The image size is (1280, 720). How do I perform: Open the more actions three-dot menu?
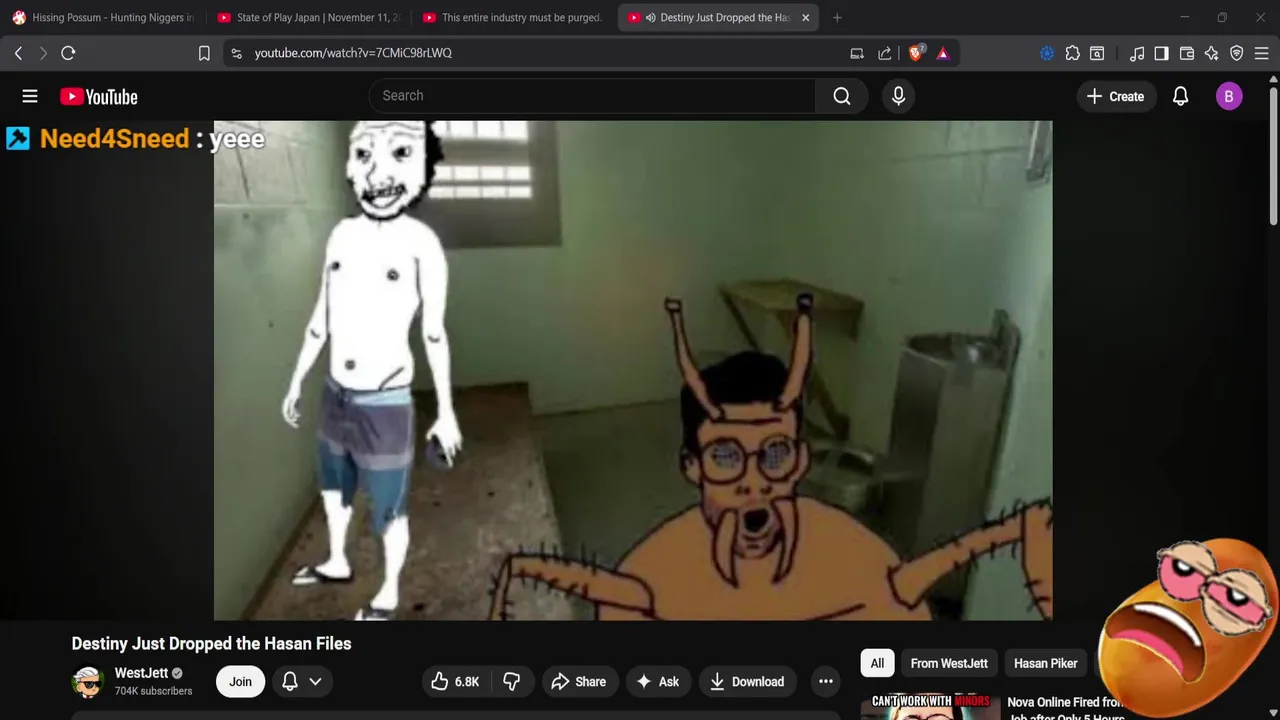[x=826, y=682]
